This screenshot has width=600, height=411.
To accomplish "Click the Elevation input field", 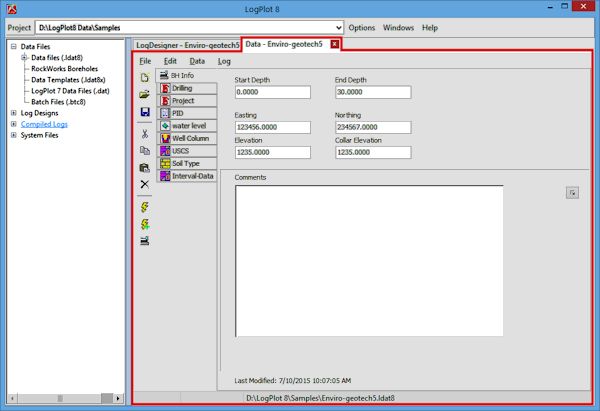I will [273, 152].
